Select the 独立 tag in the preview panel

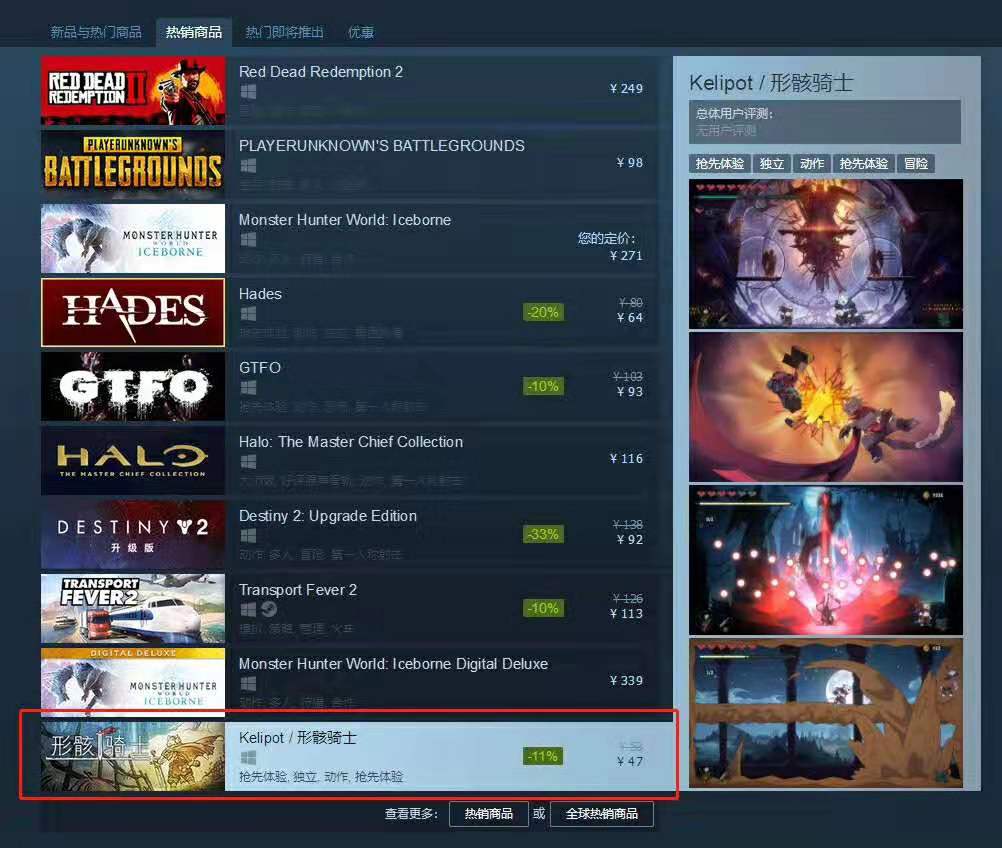(x=771, y=164)
